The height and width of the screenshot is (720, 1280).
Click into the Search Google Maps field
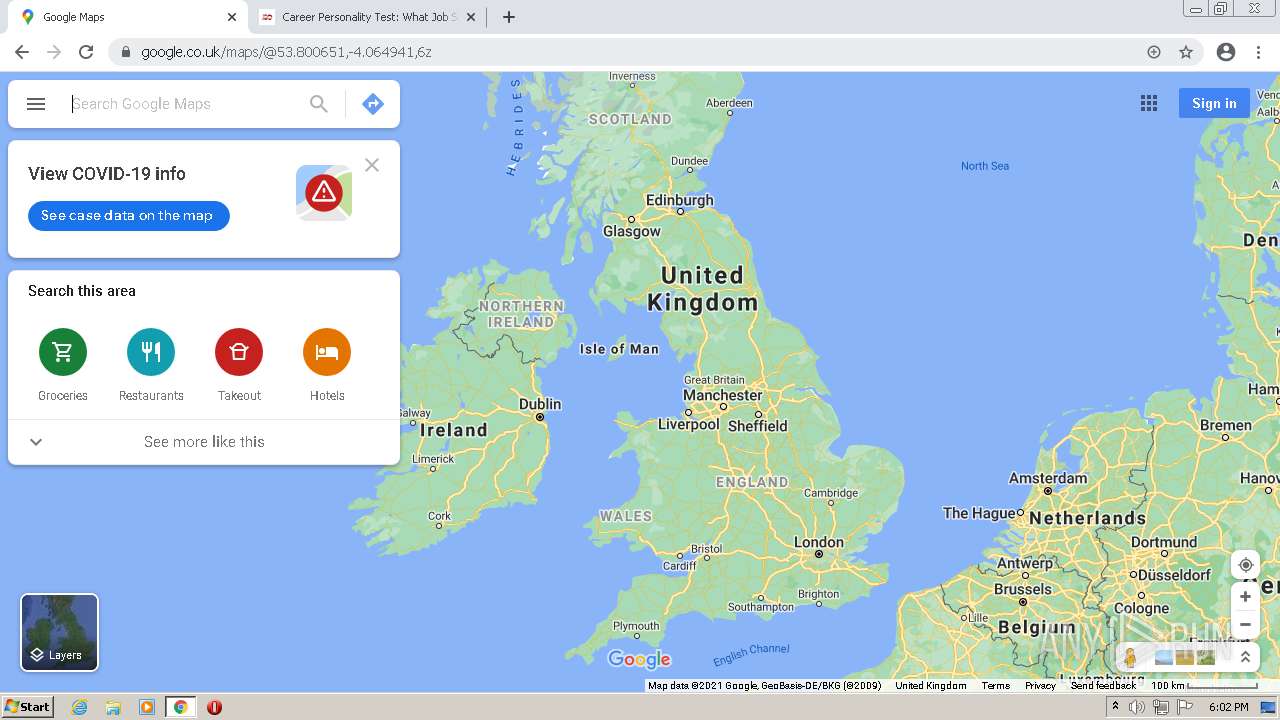(185, 104)
